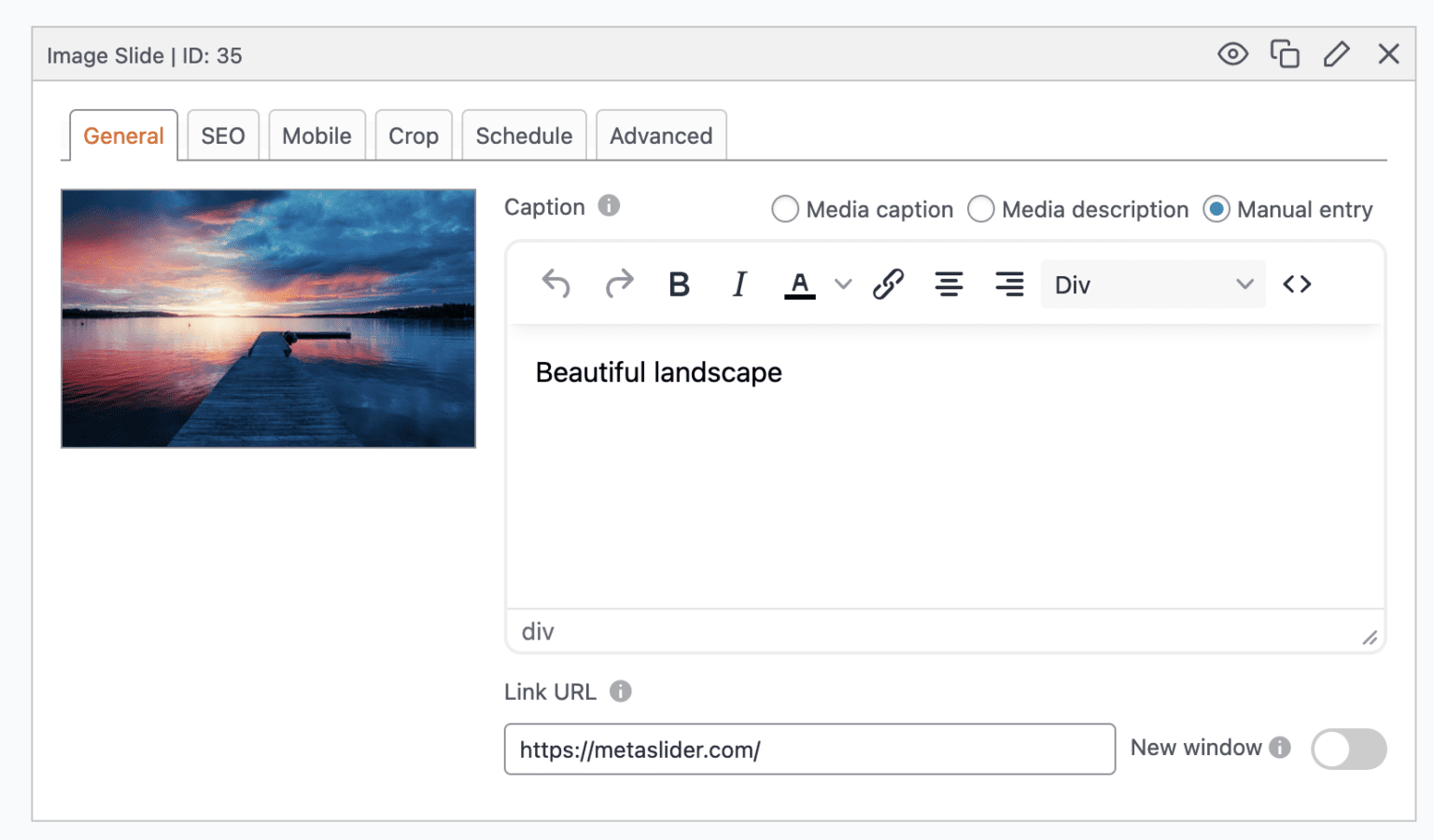Open the right-align options in the editor
Viewport: 1434px width, 840px height.
(x=1009, y=284)
